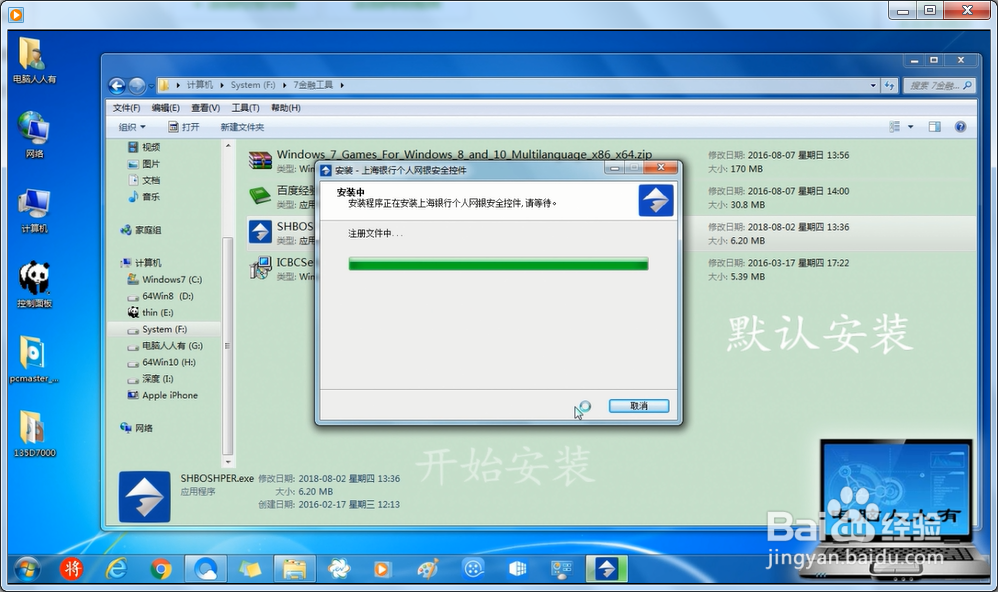998x592 pixels.
Task: Open 电脑人人有 (G:) drive
Action: point(165,346)
